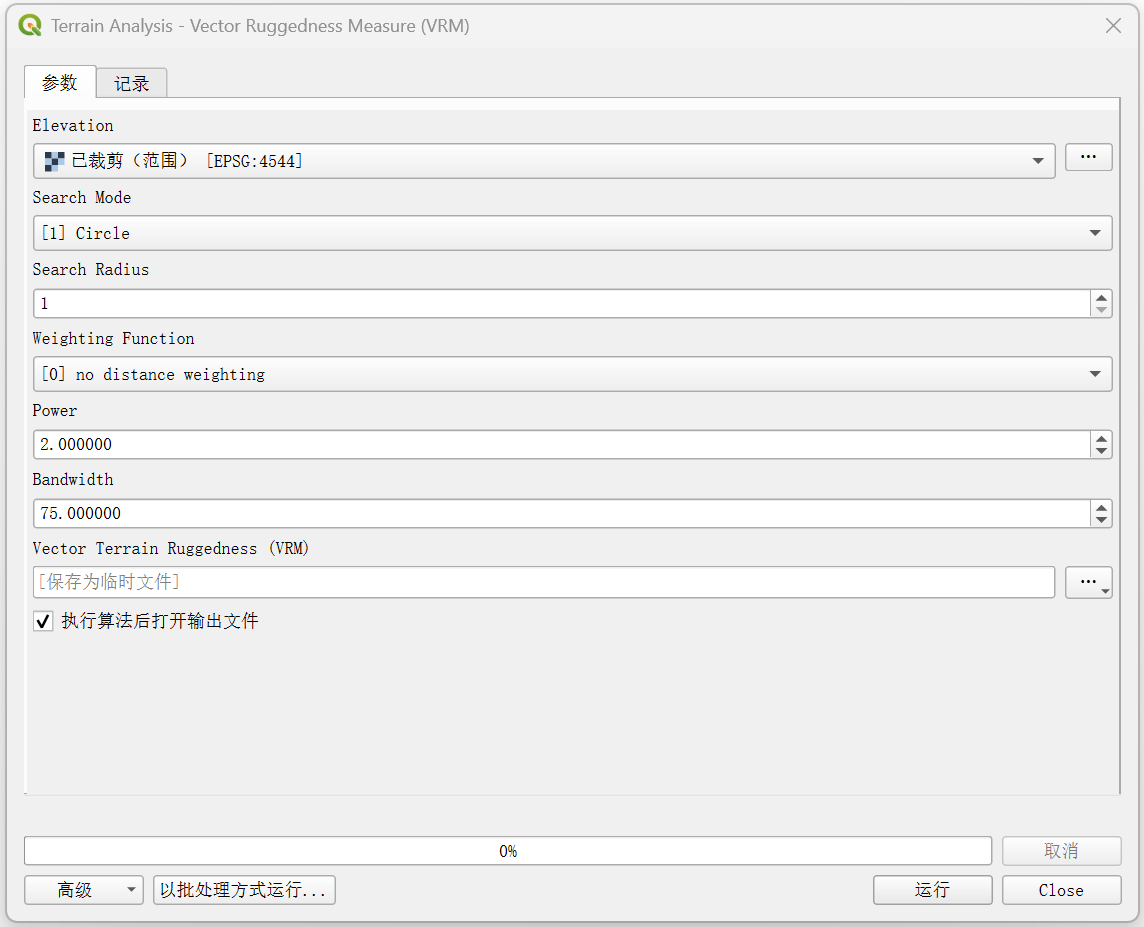Switch to the 记录 log tab
The width and height of the screenshot is (1144, 927).
tap(131, 84)
